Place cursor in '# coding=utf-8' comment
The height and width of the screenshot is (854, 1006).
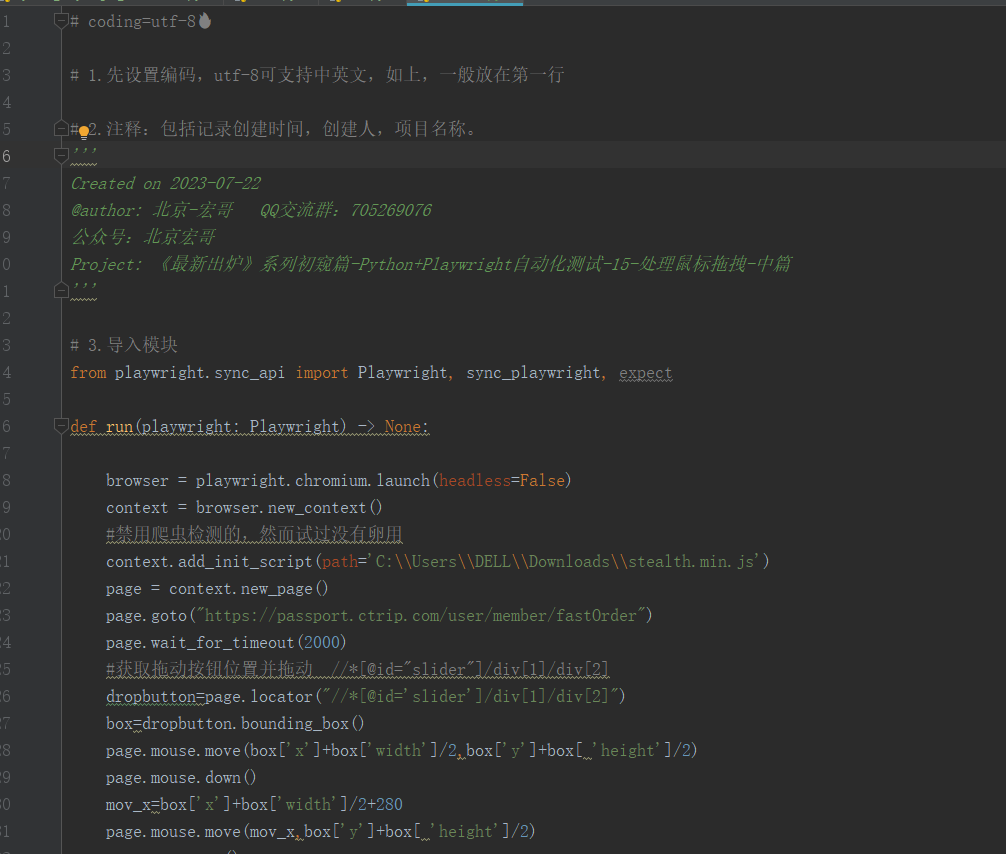tap(133, 22)
